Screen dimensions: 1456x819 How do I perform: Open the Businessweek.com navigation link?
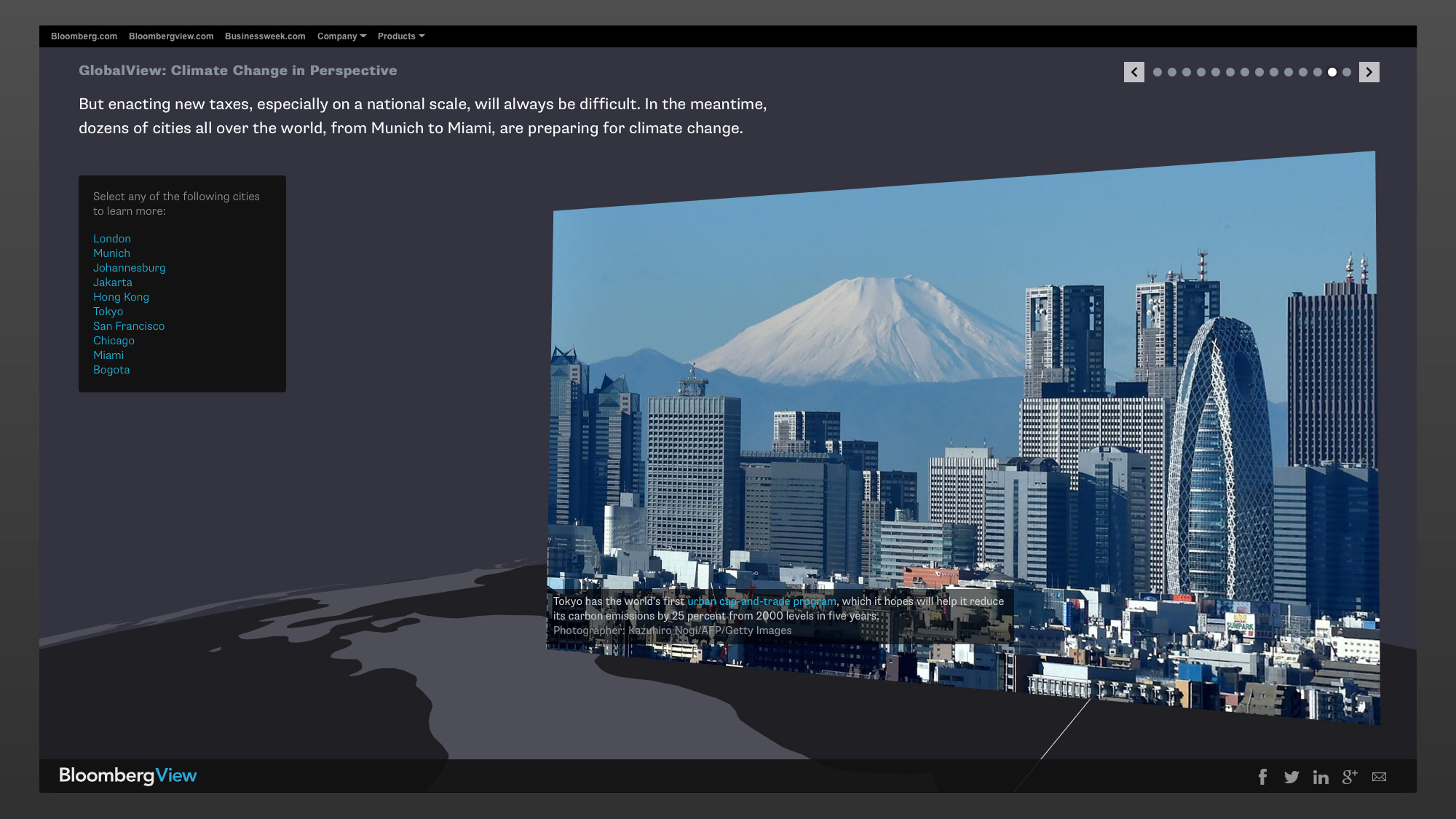[x=265, y=36]
